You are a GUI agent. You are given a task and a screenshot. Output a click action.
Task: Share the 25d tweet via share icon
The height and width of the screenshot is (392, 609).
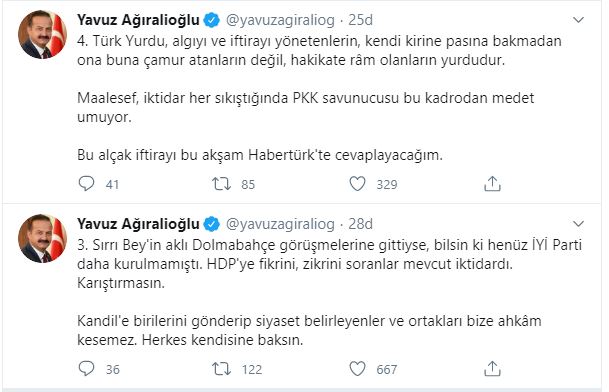tap(492, 183)
